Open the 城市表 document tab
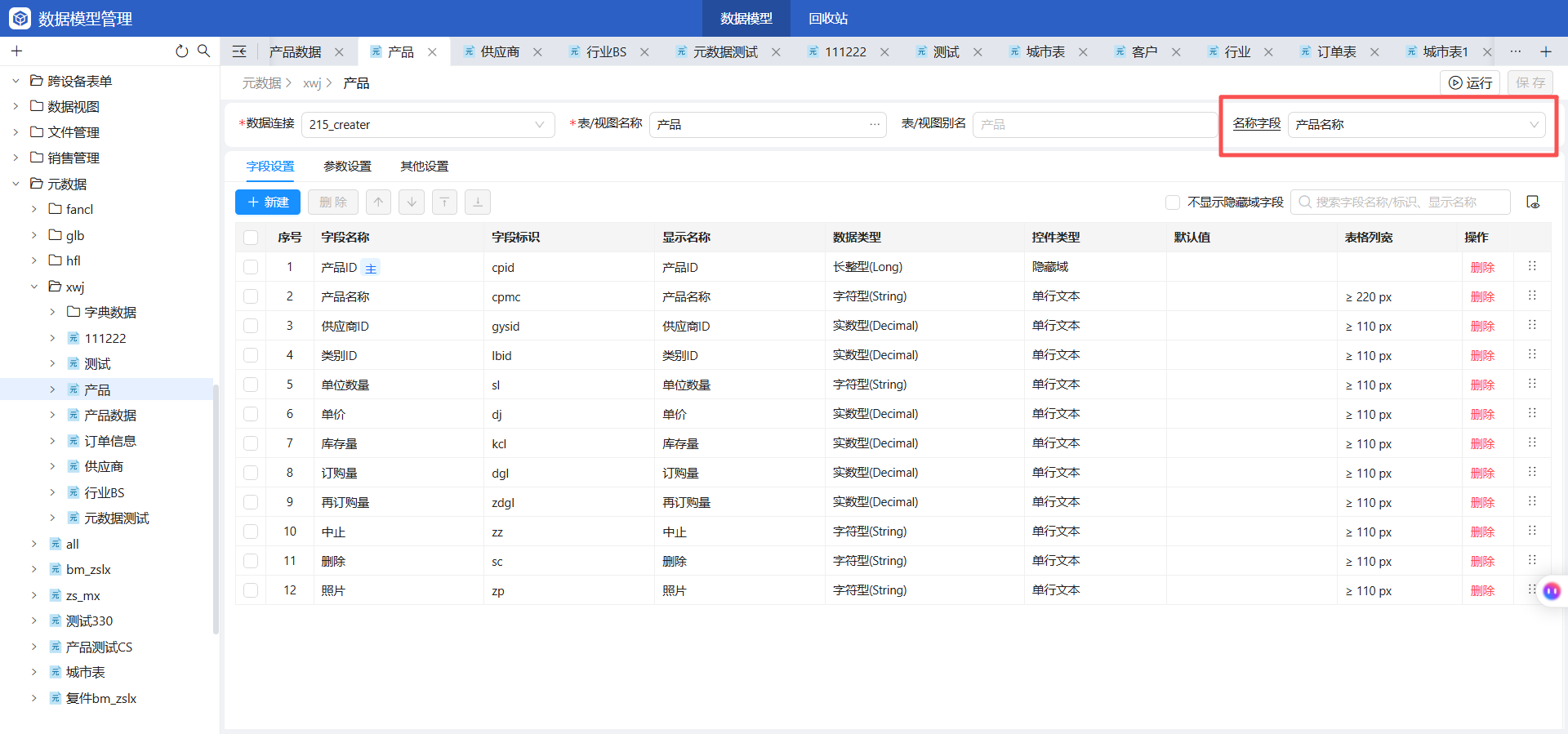 pos(1045,52)
